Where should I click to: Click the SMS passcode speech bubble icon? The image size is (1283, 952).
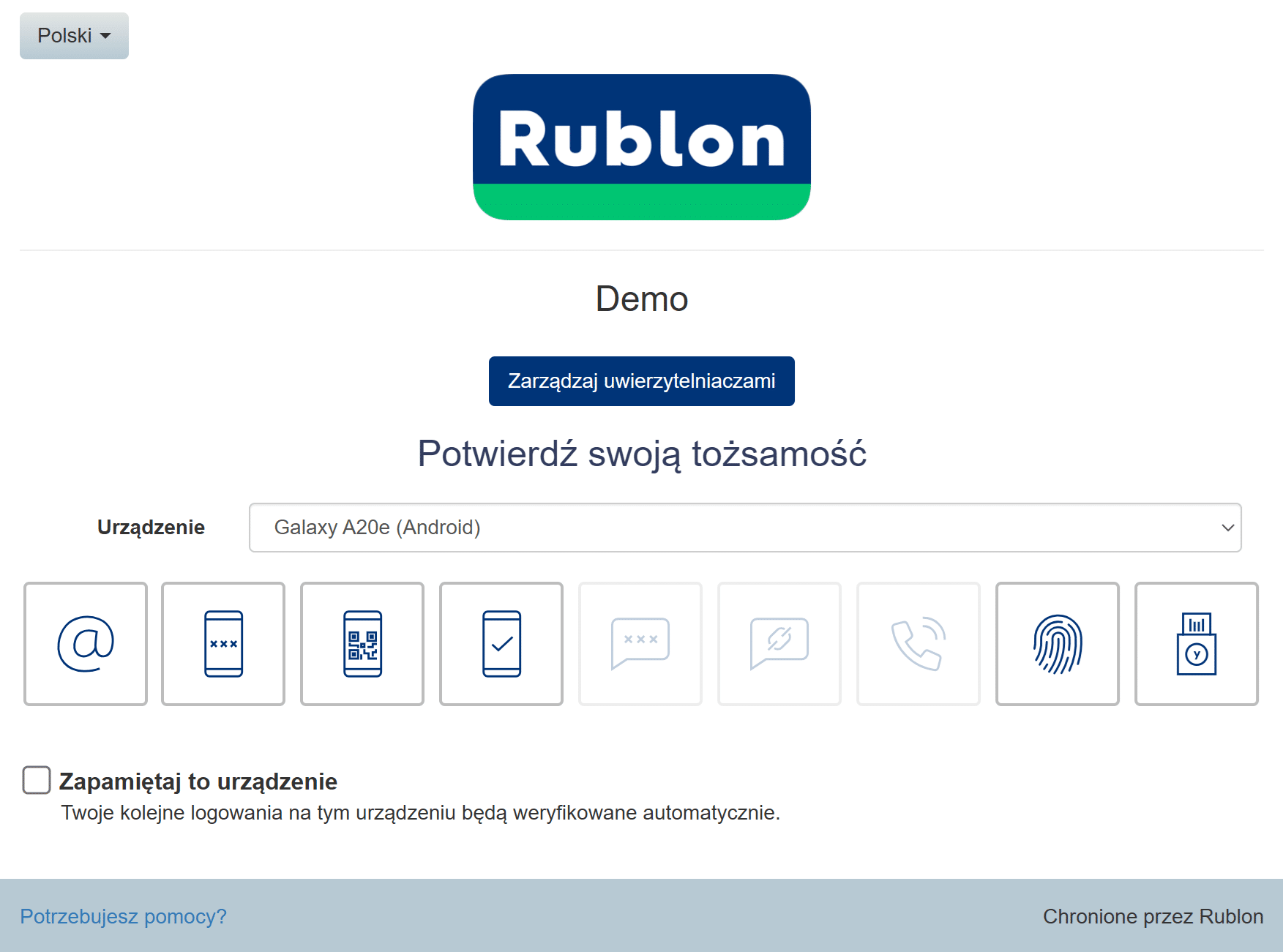[640, 644]
